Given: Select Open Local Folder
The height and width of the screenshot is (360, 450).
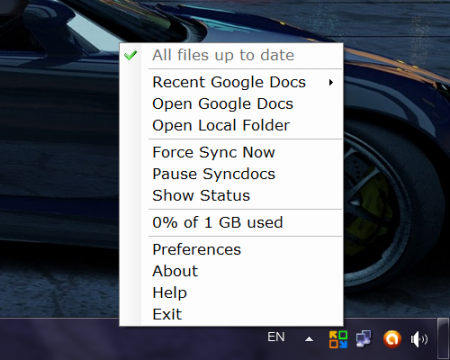Looking at the screenshot, I should pyautogui.click(x=231, y=125).
